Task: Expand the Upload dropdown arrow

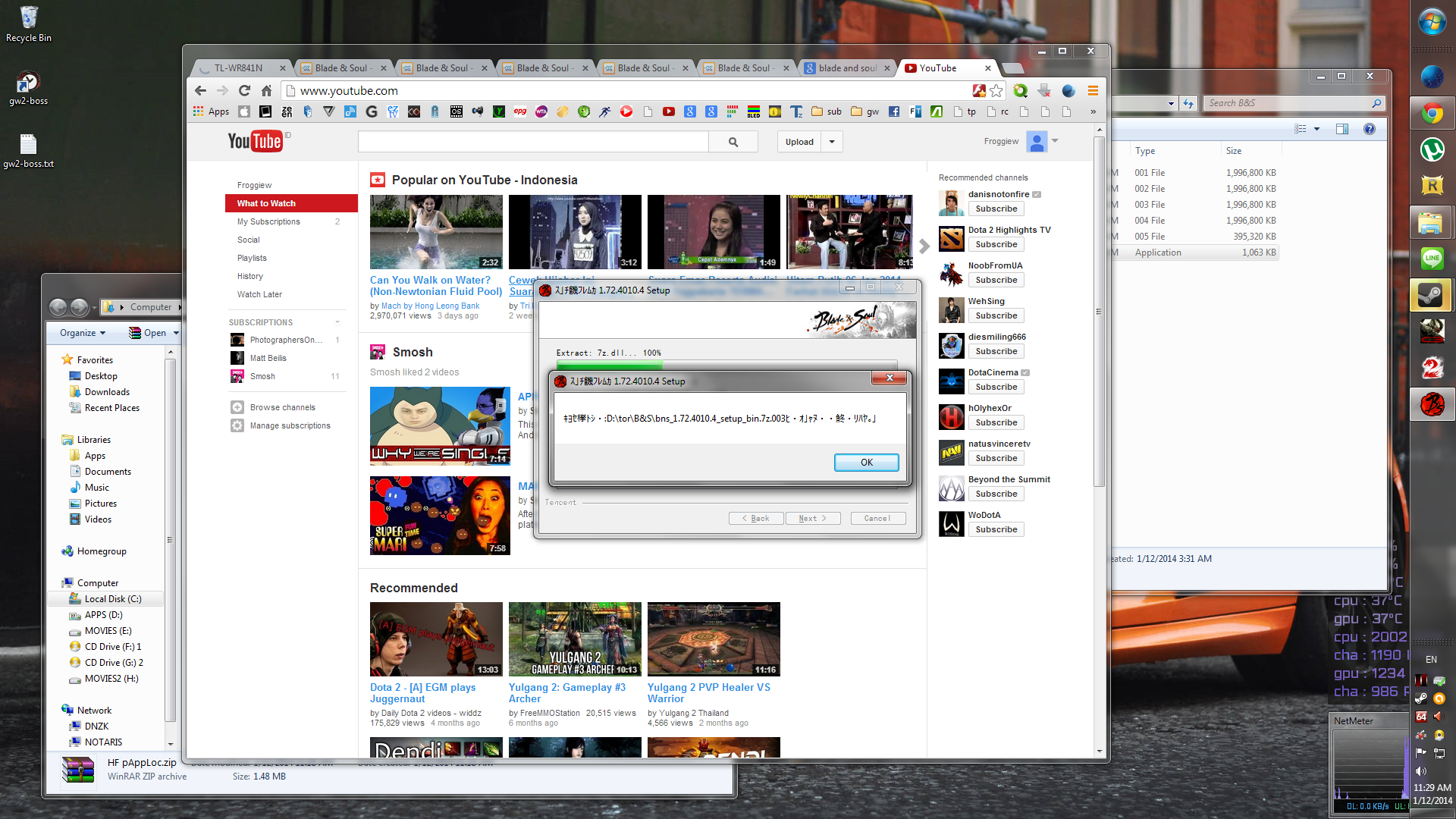Action: point(832,142)
